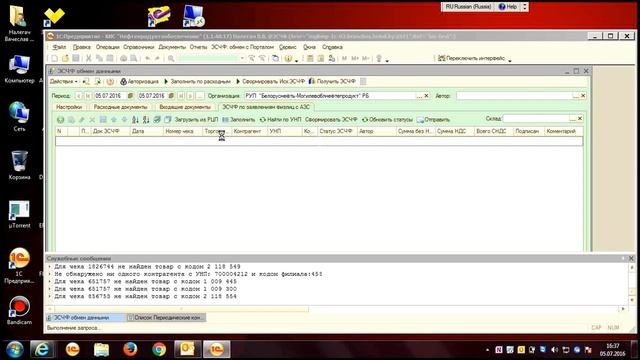Screen dimensions: 640x360
Task: Click the Sort ascending icon
Action: tap(135, 120)
